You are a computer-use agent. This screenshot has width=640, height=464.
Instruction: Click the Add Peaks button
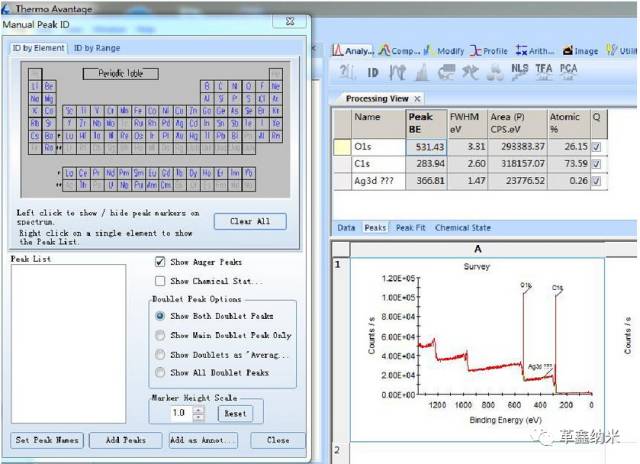[x=125, y=440]
